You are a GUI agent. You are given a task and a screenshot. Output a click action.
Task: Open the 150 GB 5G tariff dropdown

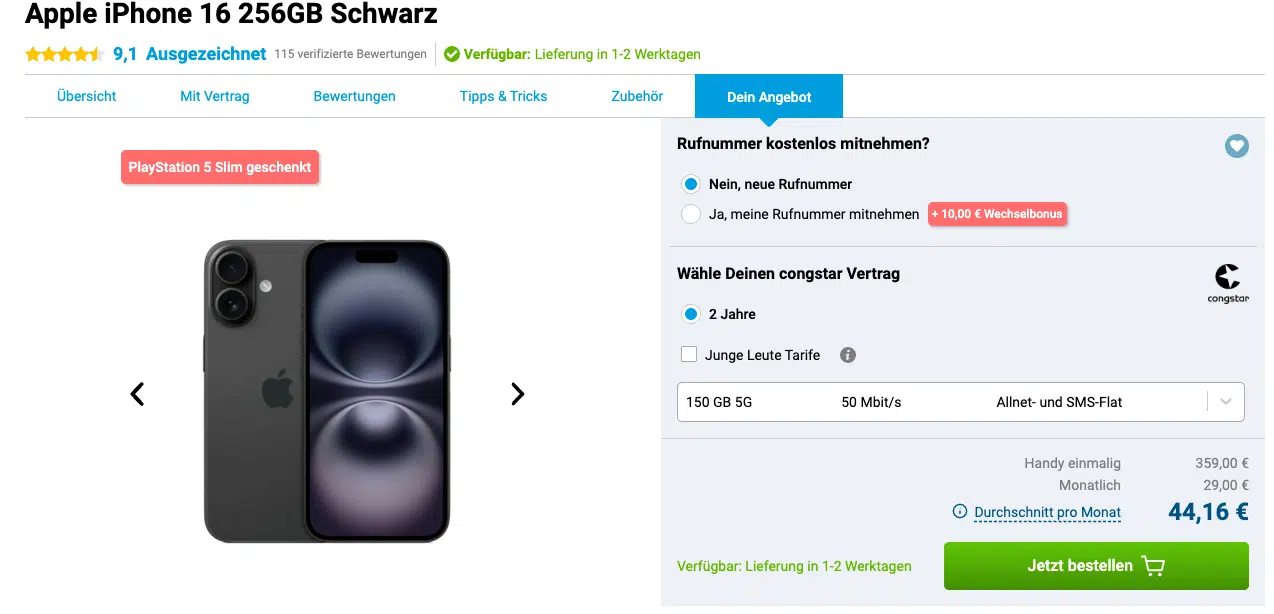click(961, 402)
